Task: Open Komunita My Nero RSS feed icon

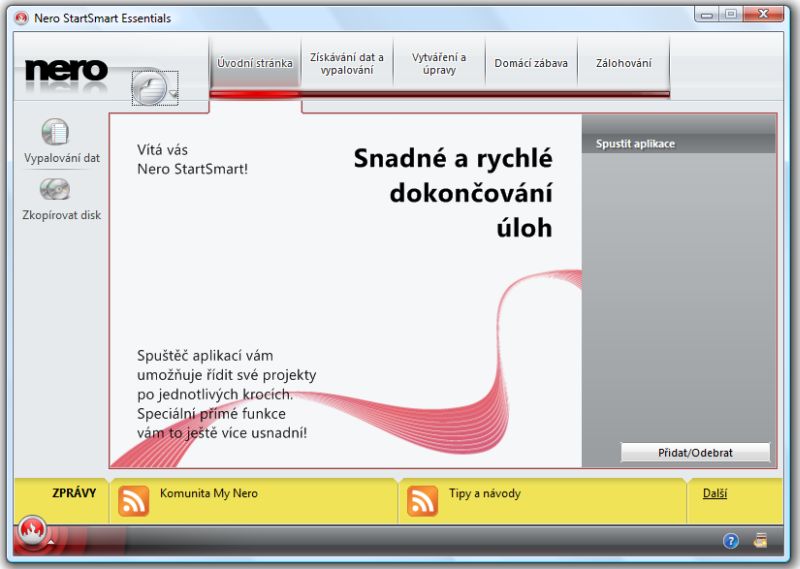Action: click(x=134, y=501)
